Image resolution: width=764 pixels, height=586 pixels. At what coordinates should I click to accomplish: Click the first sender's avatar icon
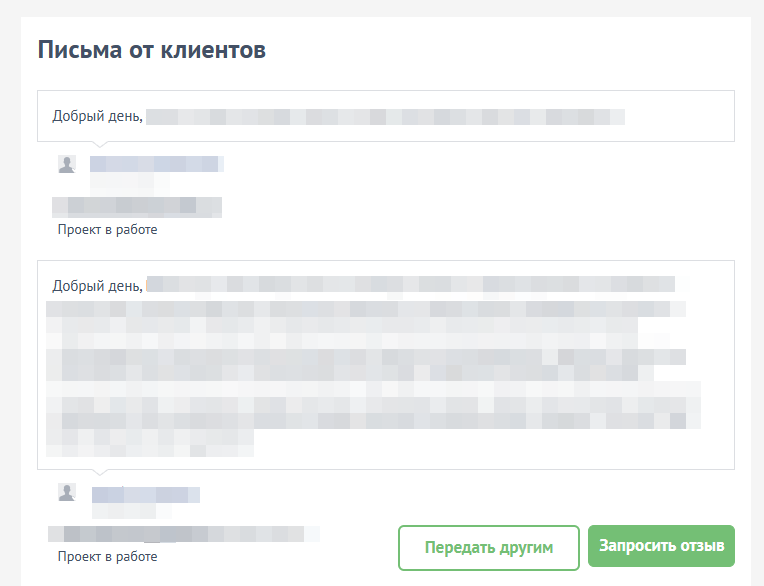coord(66,165)
